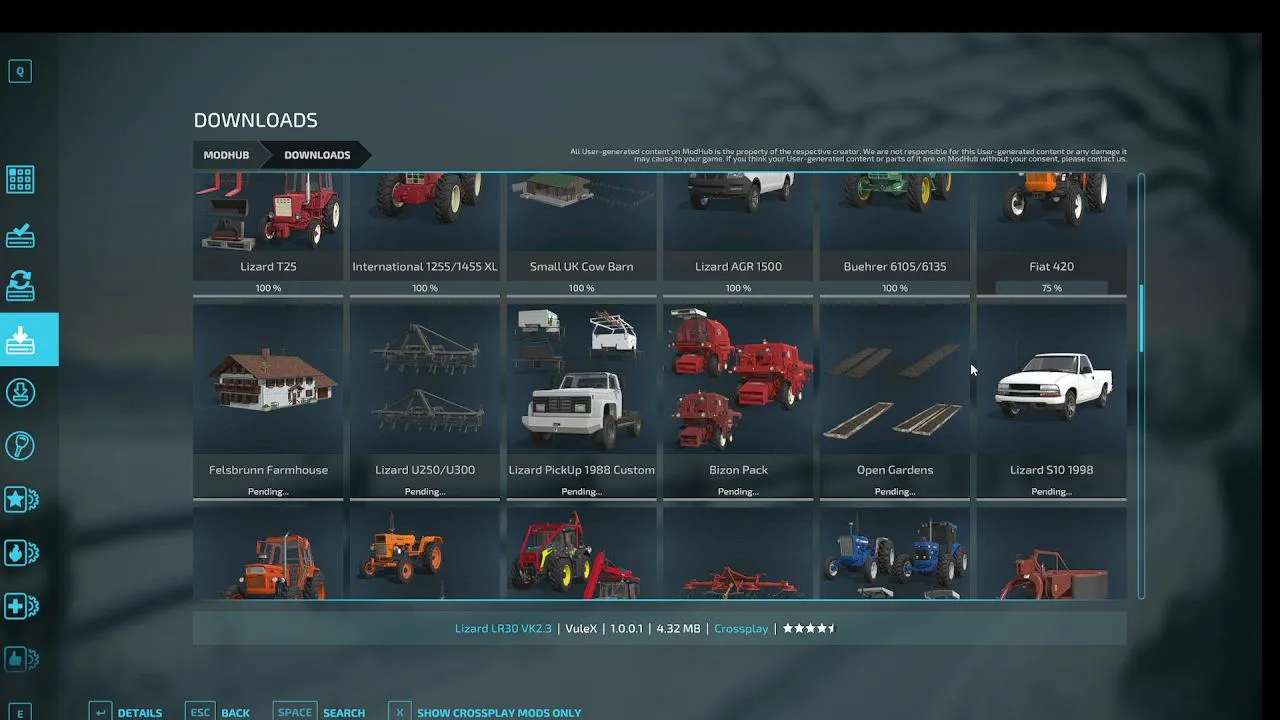This screenshot has width=1280, height=720.
Task: Open DETAILS for selected mod
Action: 140,713
